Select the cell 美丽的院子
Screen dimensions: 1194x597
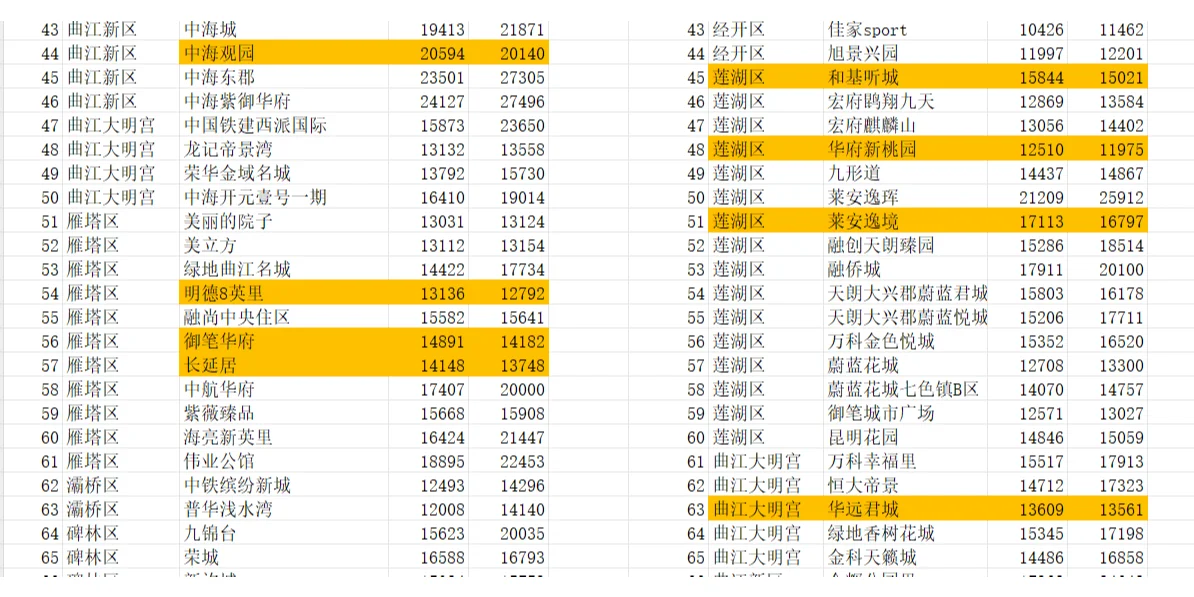pos(283,222)
